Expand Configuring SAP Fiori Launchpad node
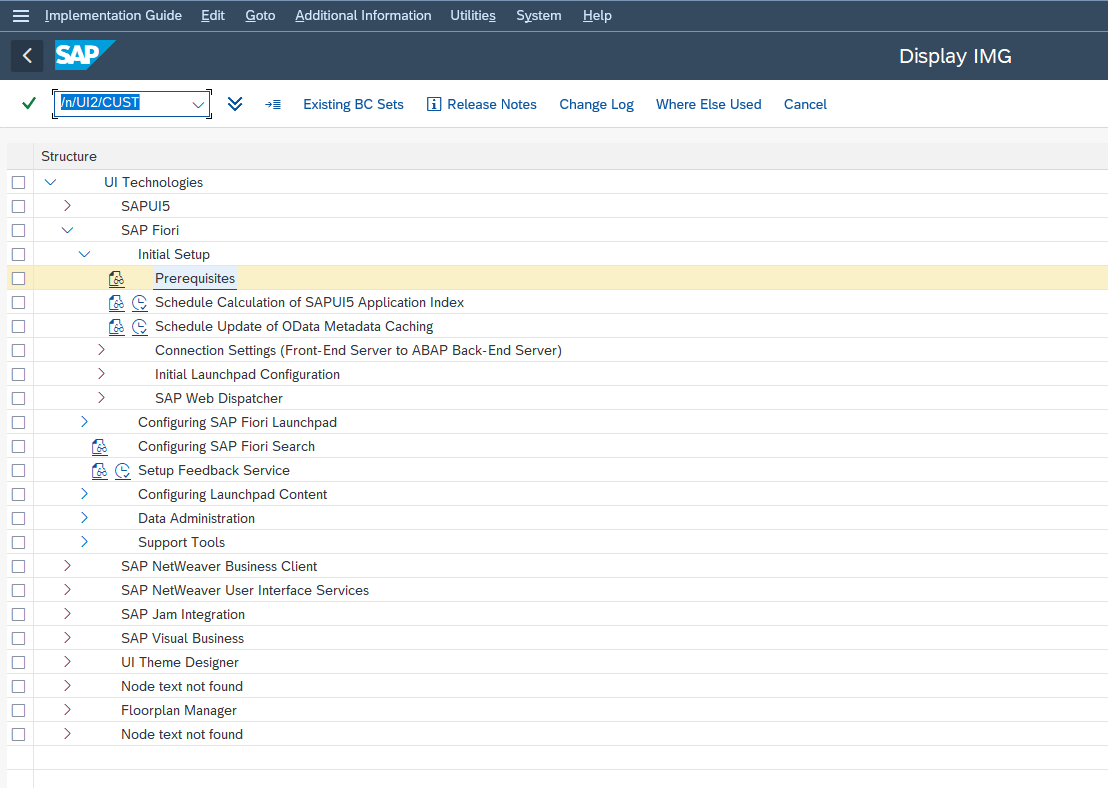The height and width of the screenshot is (788, 1108). (x=84, y=422)
